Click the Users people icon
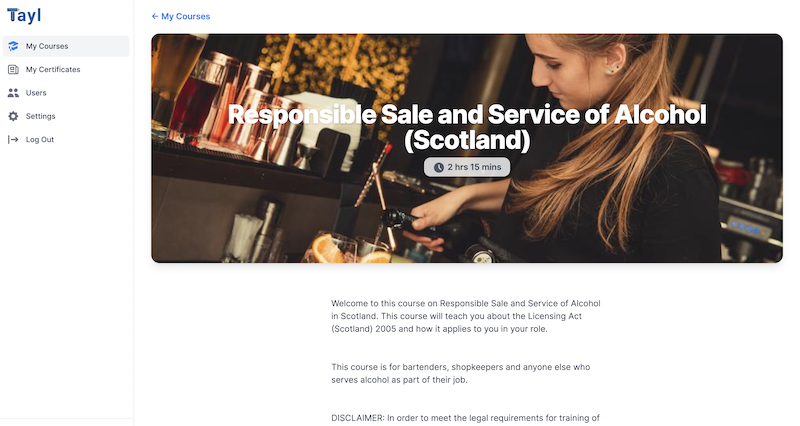 tap(13, 93)
